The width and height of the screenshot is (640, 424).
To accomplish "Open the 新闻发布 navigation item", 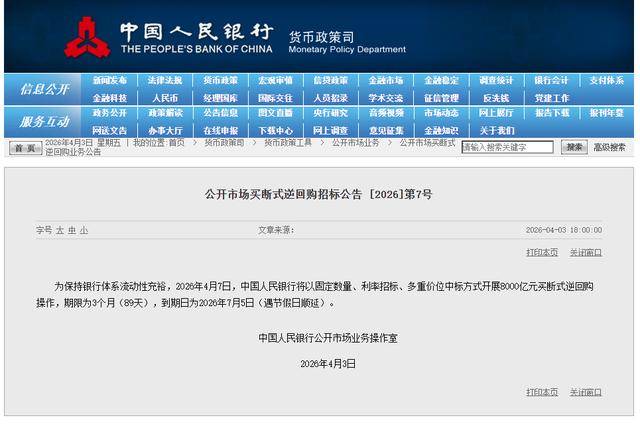I will [x=110, y=81].
